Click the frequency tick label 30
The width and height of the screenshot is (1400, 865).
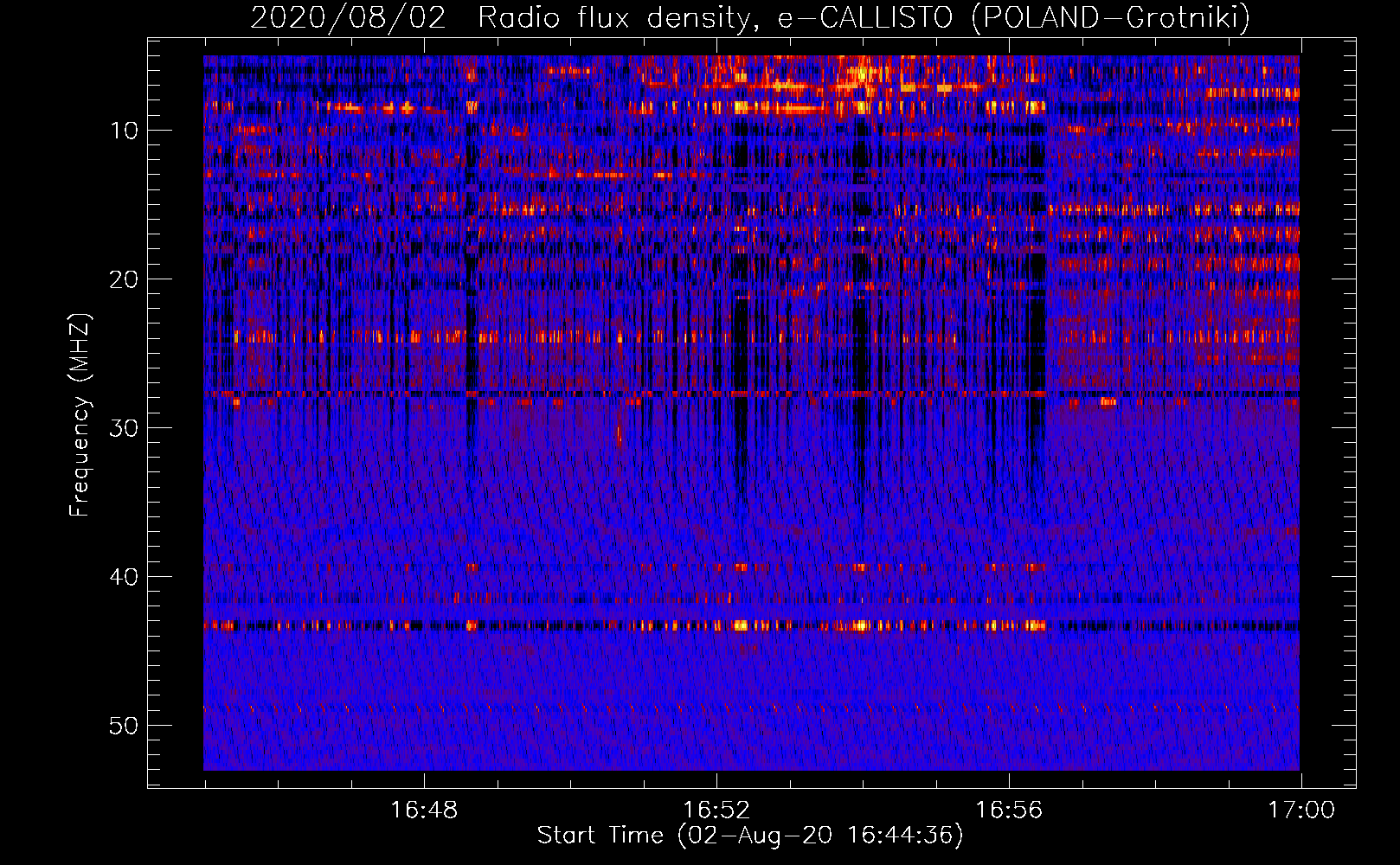(125, 428)
